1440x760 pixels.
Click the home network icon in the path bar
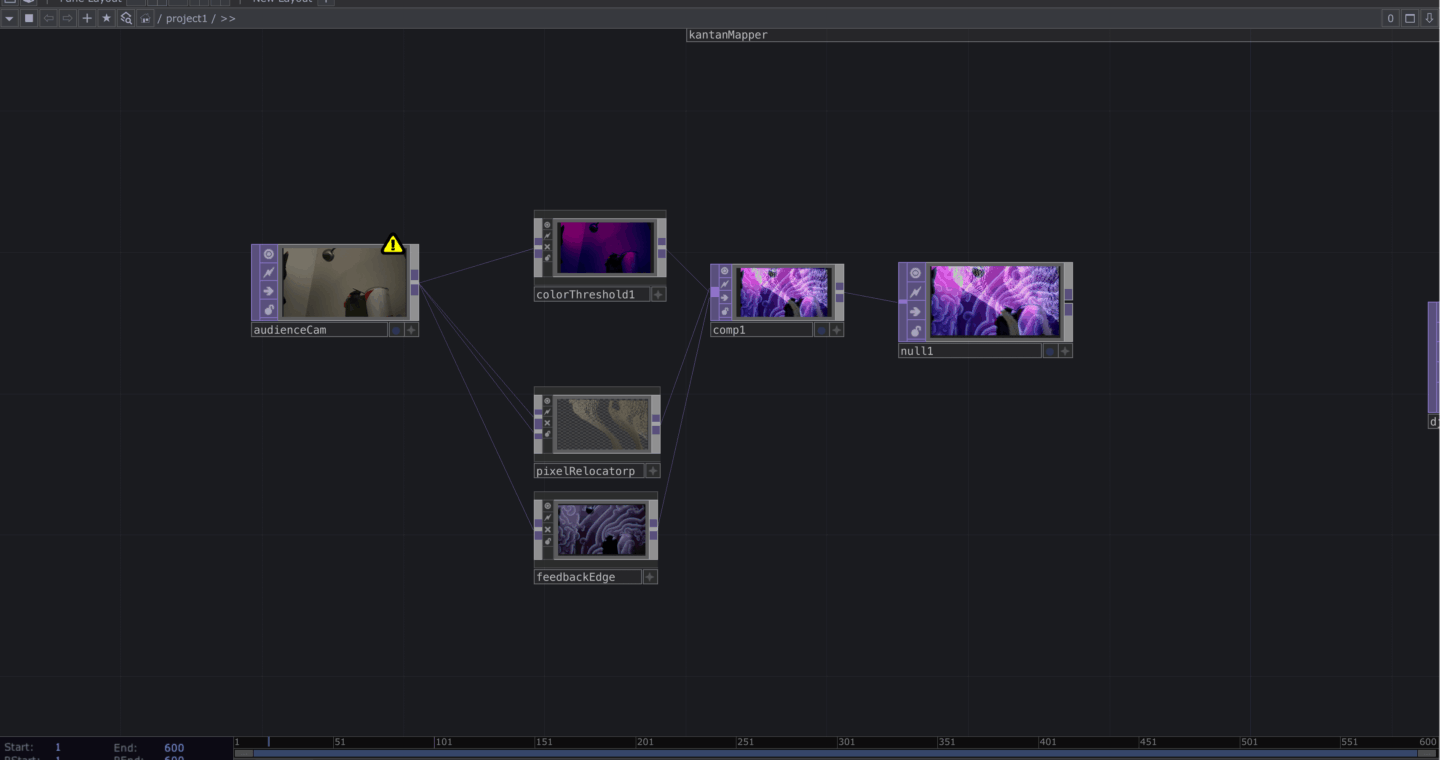tap(145, 18)
